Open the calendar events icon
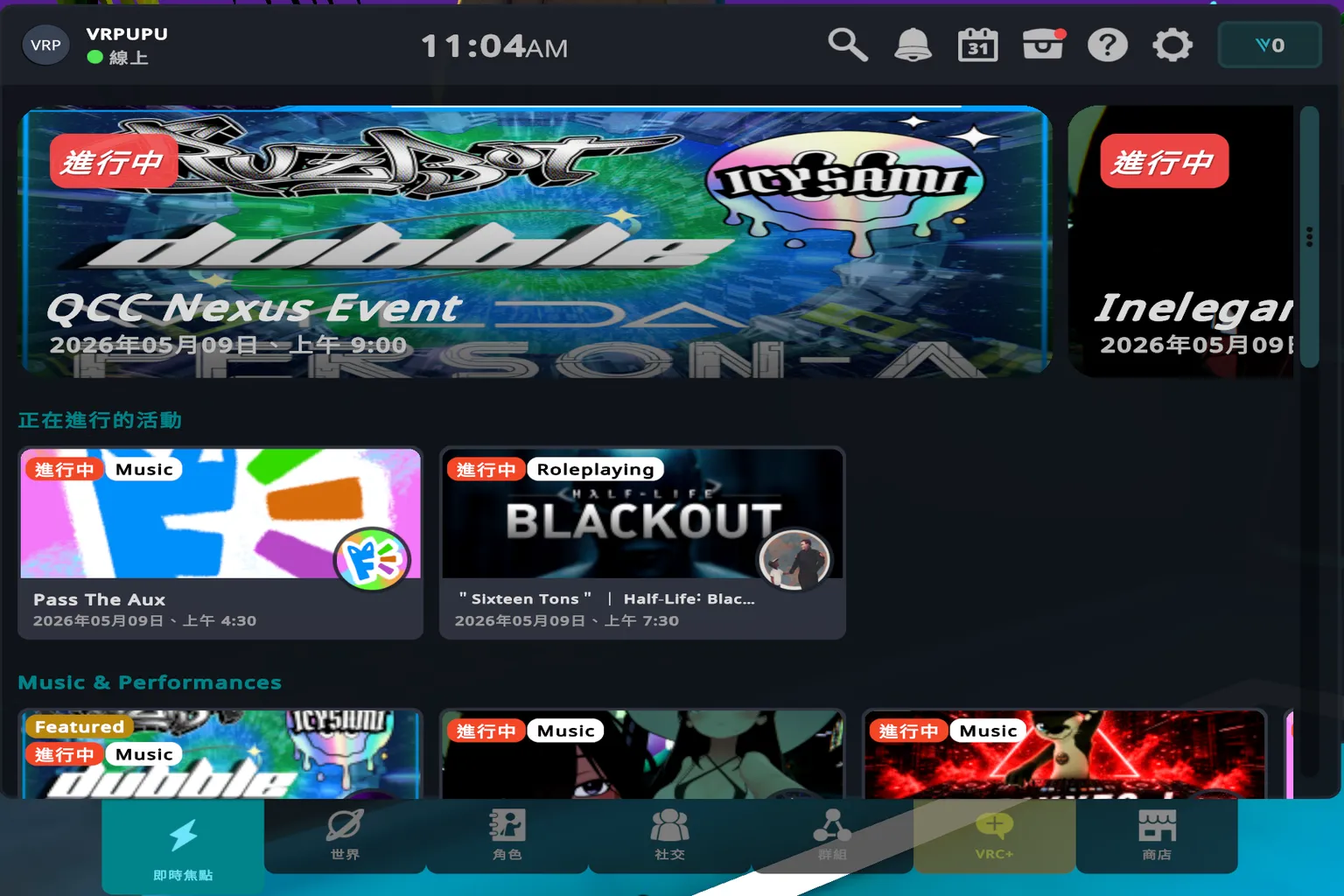Screen dimensions: 1344x896 [x=977, y=45]
